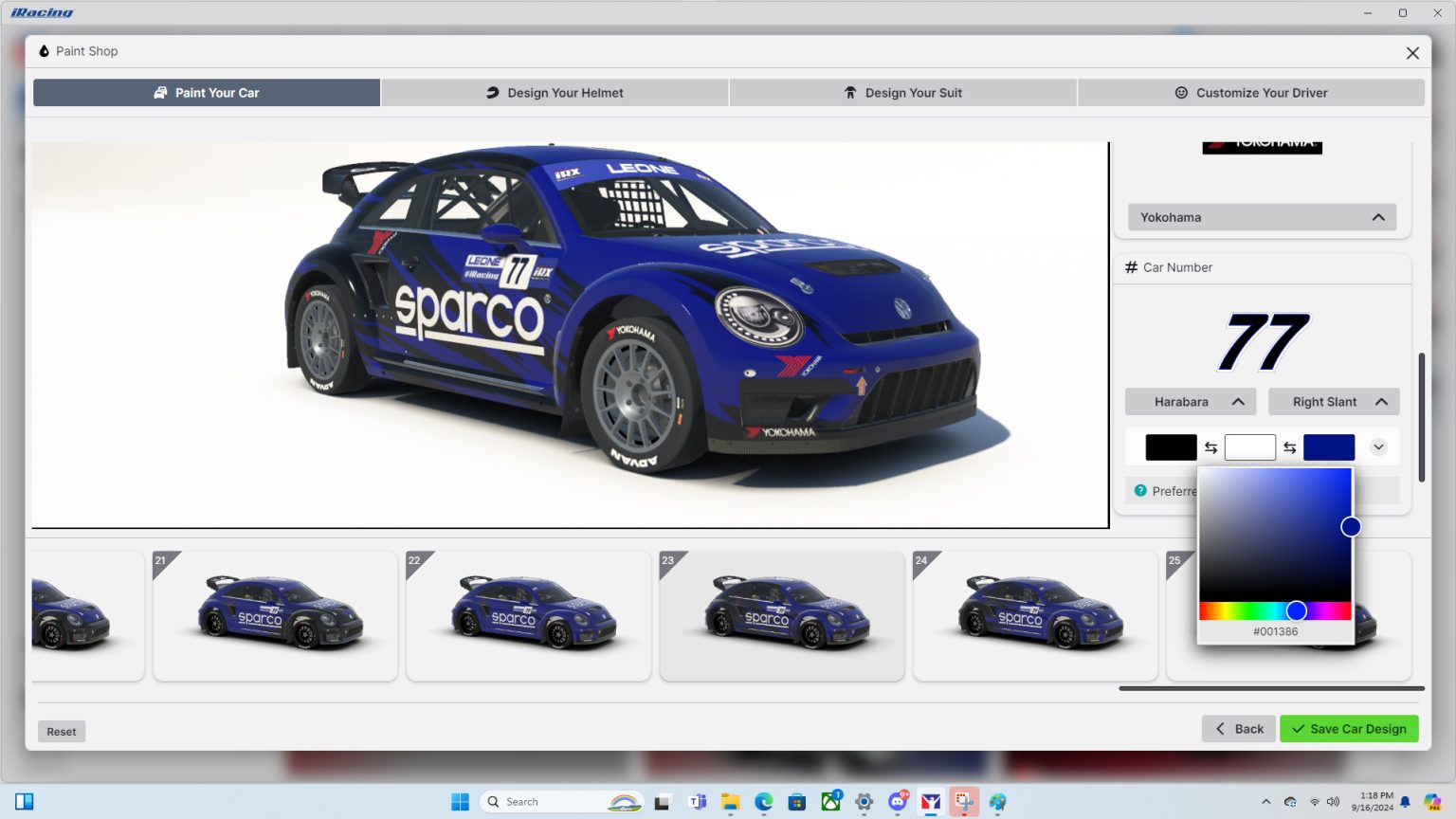Click the Paint Shop droplet icon

(x=44, y=50)
